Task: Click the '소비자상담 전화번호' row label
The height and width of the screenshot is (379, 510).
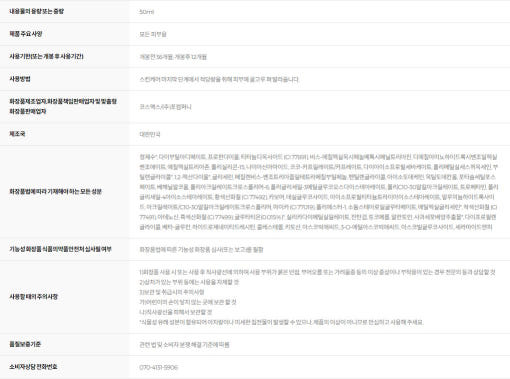Action: 33,367
